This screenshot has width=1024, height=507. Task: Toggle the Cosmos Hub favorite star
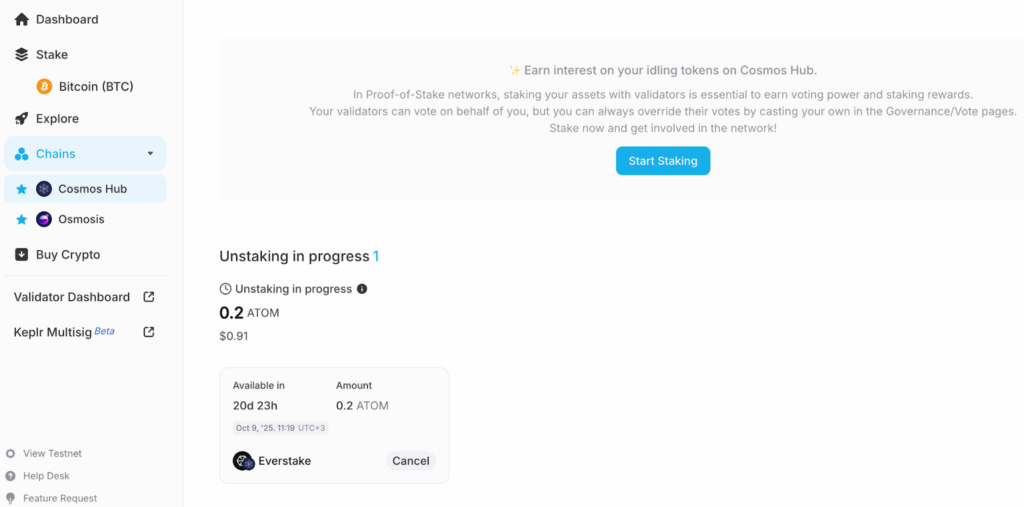(x=21, y=189)
